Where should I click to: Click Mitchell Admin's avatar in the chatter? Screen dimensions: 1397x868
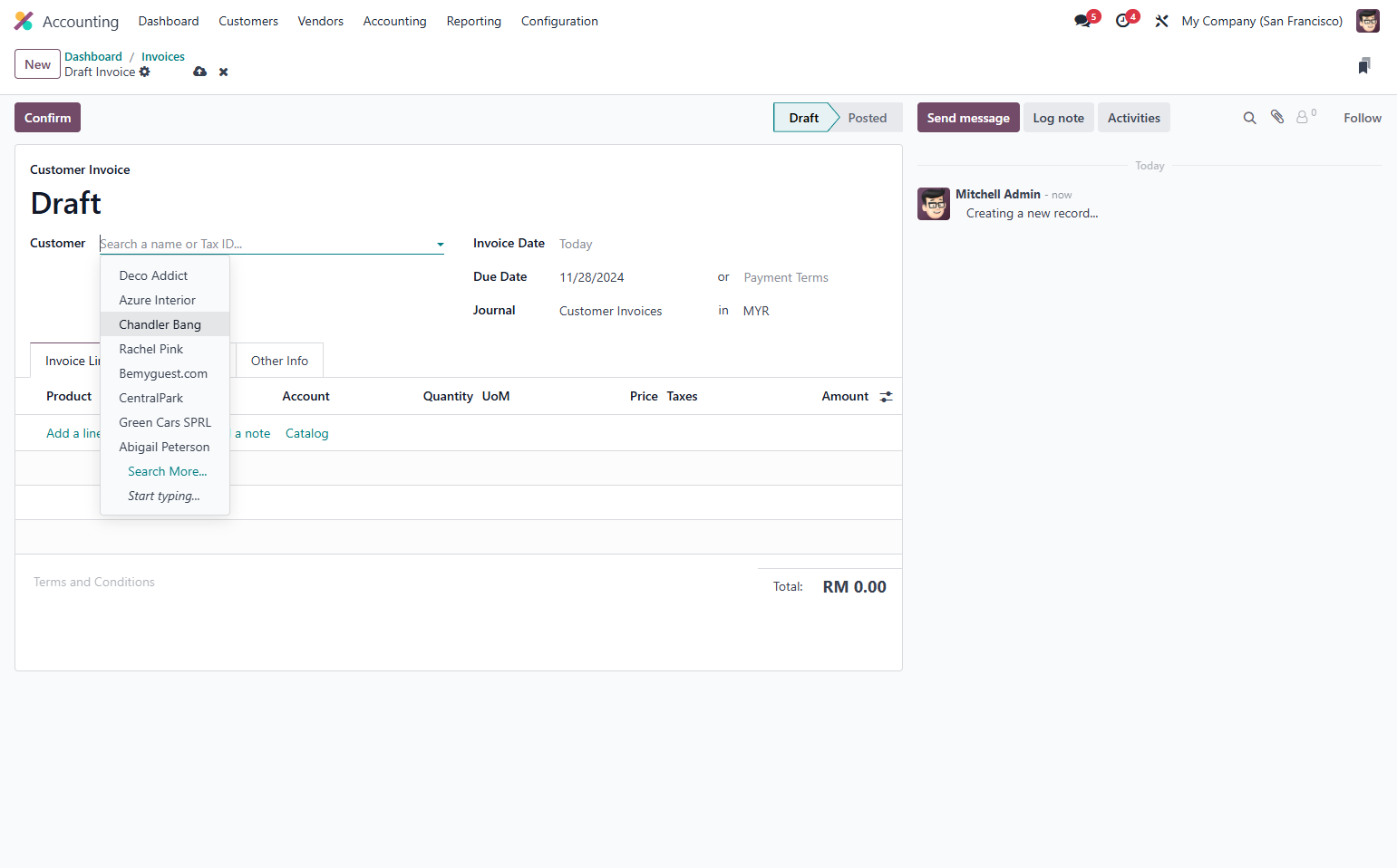[934, 204]
